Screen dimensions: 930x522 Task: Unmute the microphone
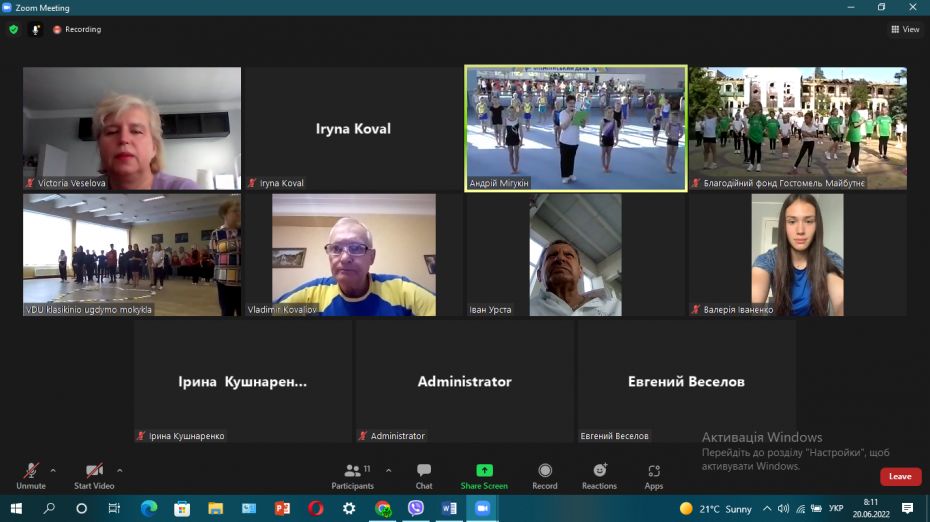(31, 475)
